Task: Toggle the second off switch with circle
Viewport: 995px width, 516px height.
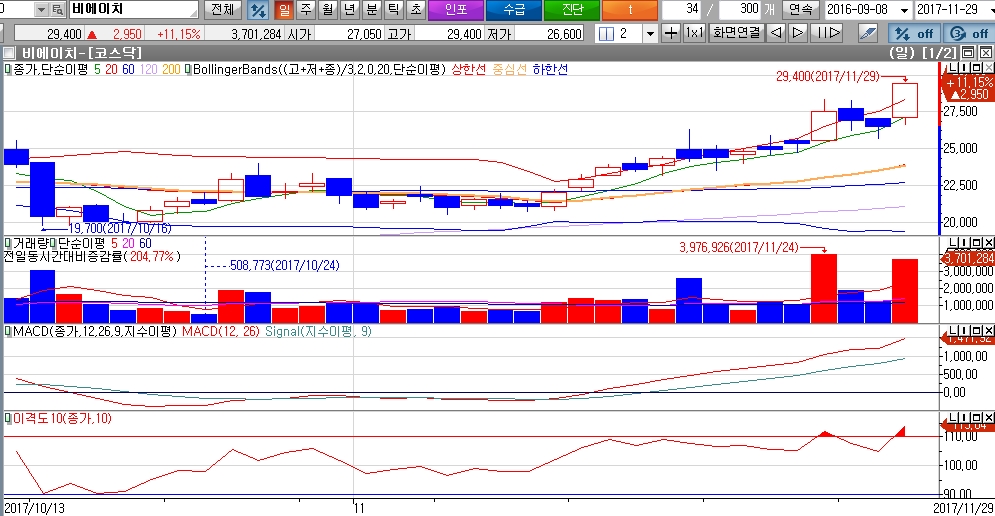Action: pos(967,33)
